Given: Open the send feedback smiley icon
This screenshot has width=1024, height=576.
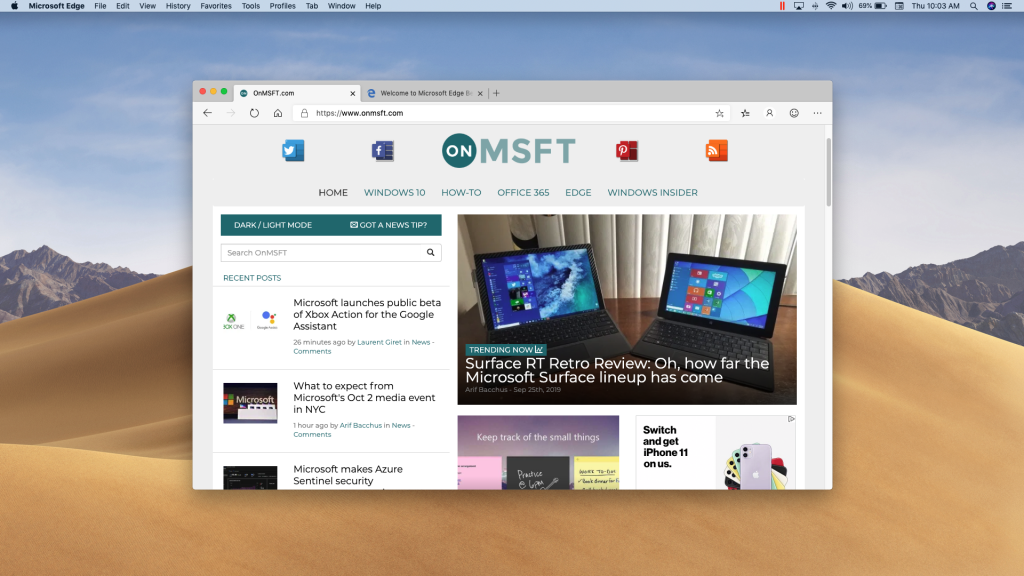Looking at the screenshot, I should pos(794,113).
